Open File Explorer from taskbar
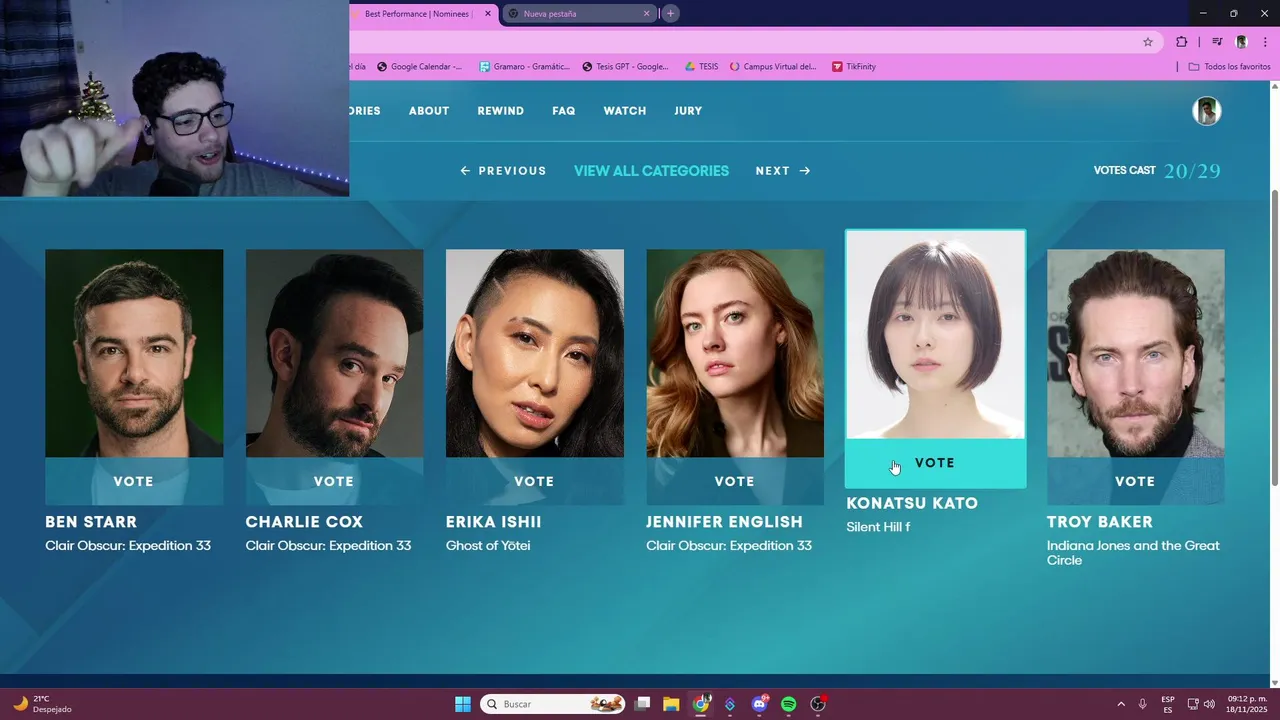Viewport: 1280px width, 720px height. pos(671,704)
